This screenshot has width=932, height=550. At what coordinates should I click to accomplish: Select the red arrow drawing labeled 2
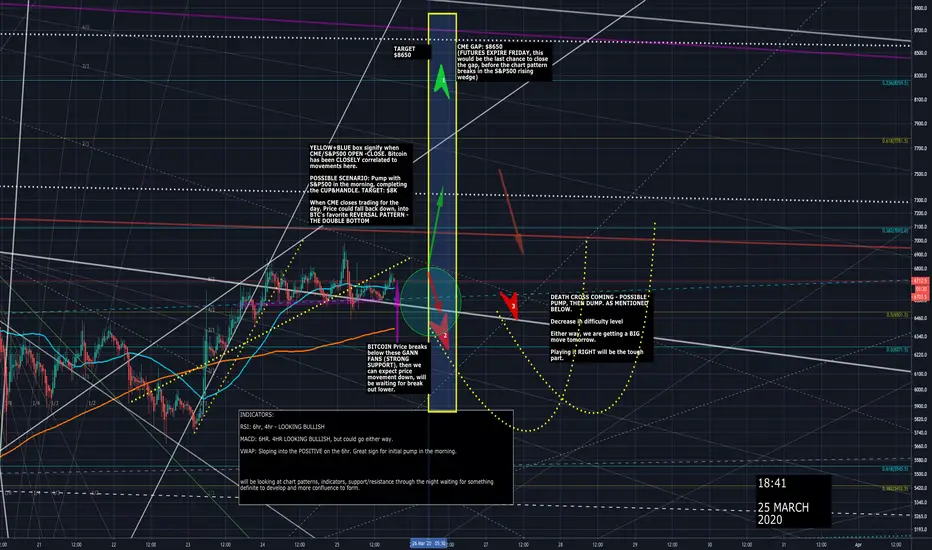tap(441, 333)
